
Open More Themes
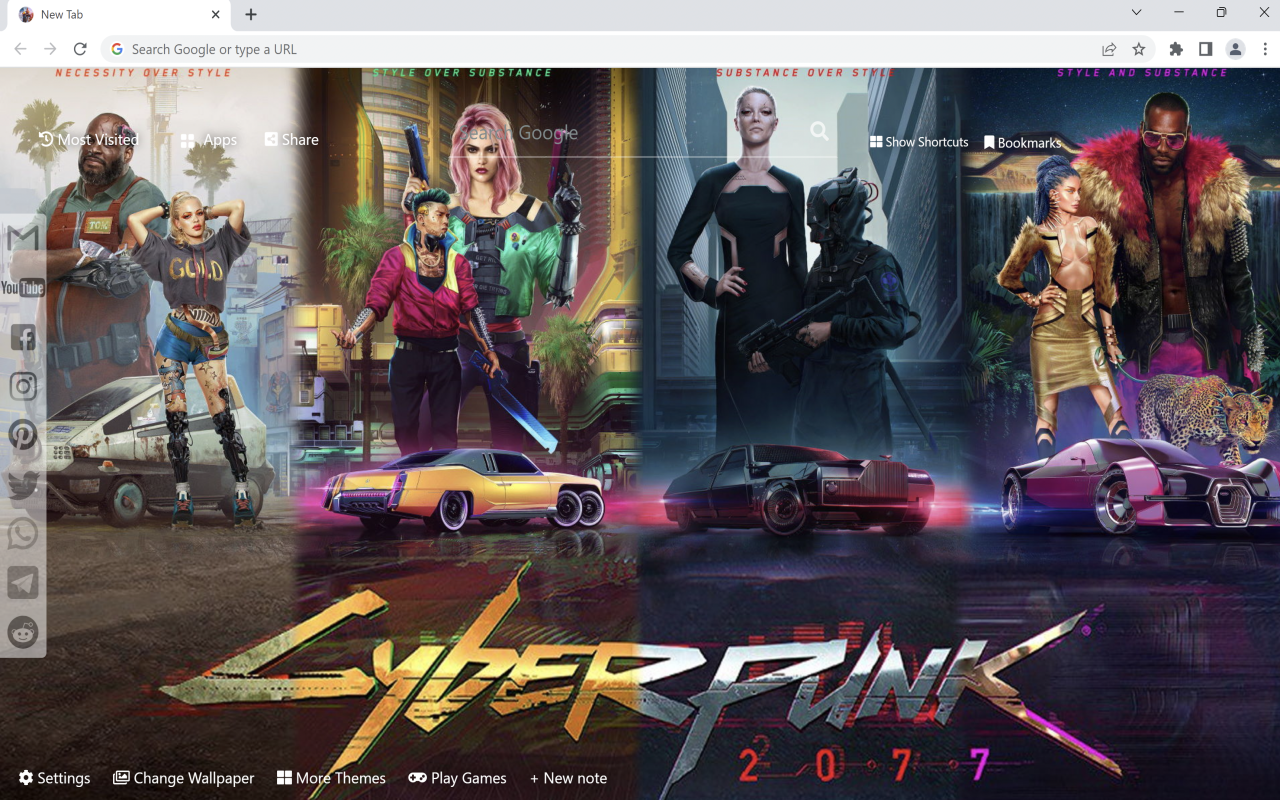[331, 778]
